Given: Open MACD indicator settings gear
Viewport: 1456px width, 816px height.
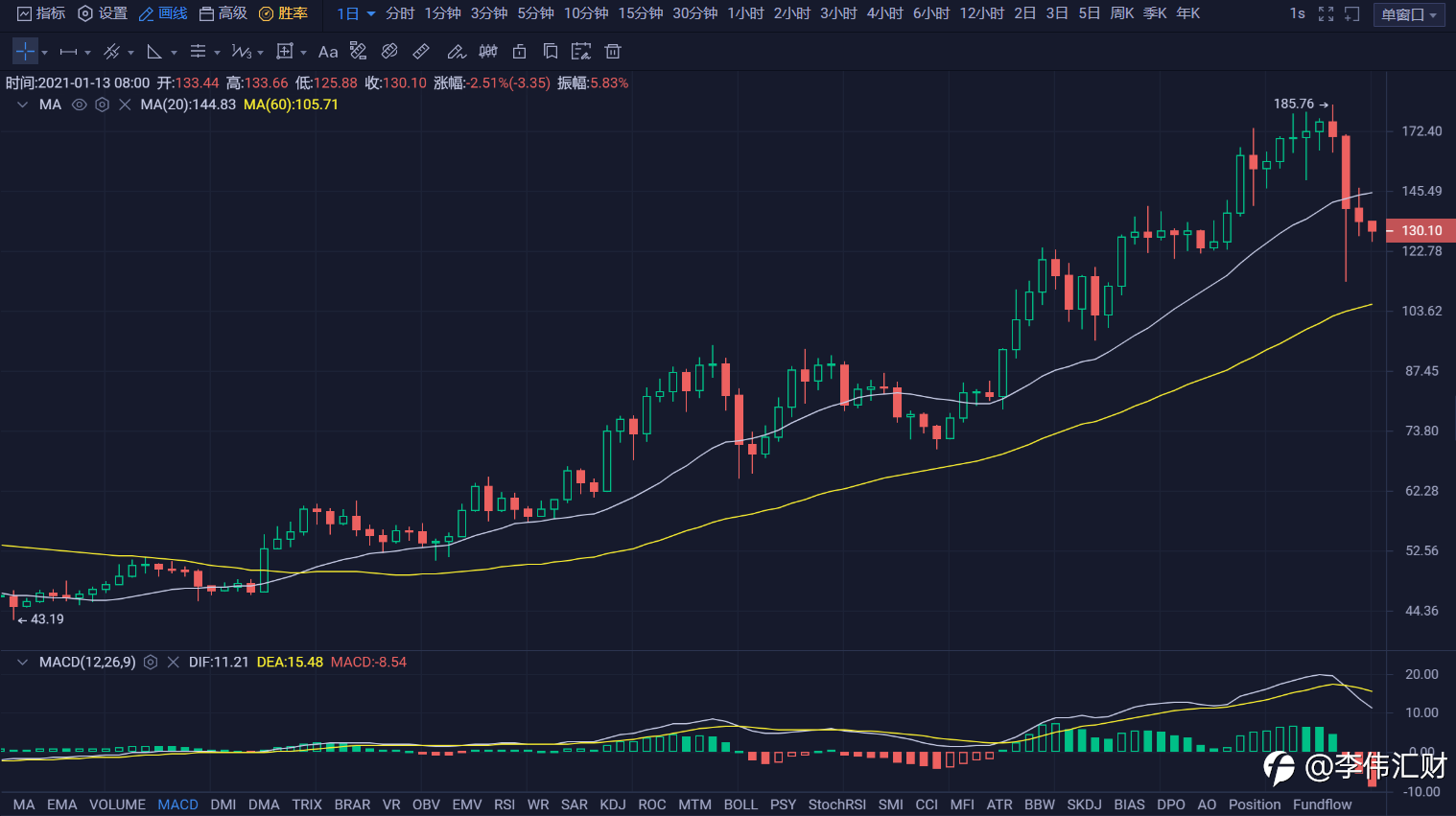Looking at the screenshot, I should pyautogui.click(x=151, y=662).
